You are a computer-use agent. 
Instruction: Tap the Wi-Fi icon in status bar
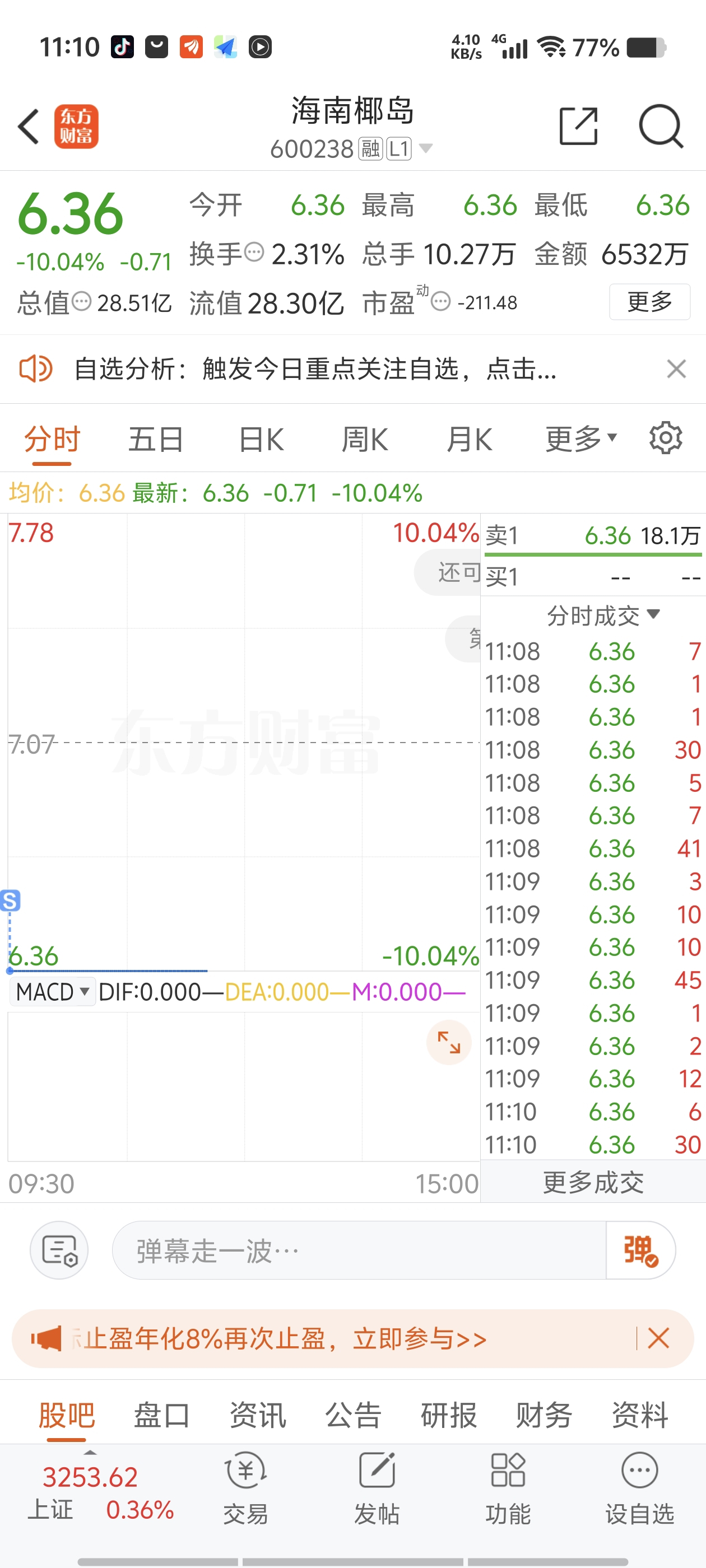[x=551, y=47]
